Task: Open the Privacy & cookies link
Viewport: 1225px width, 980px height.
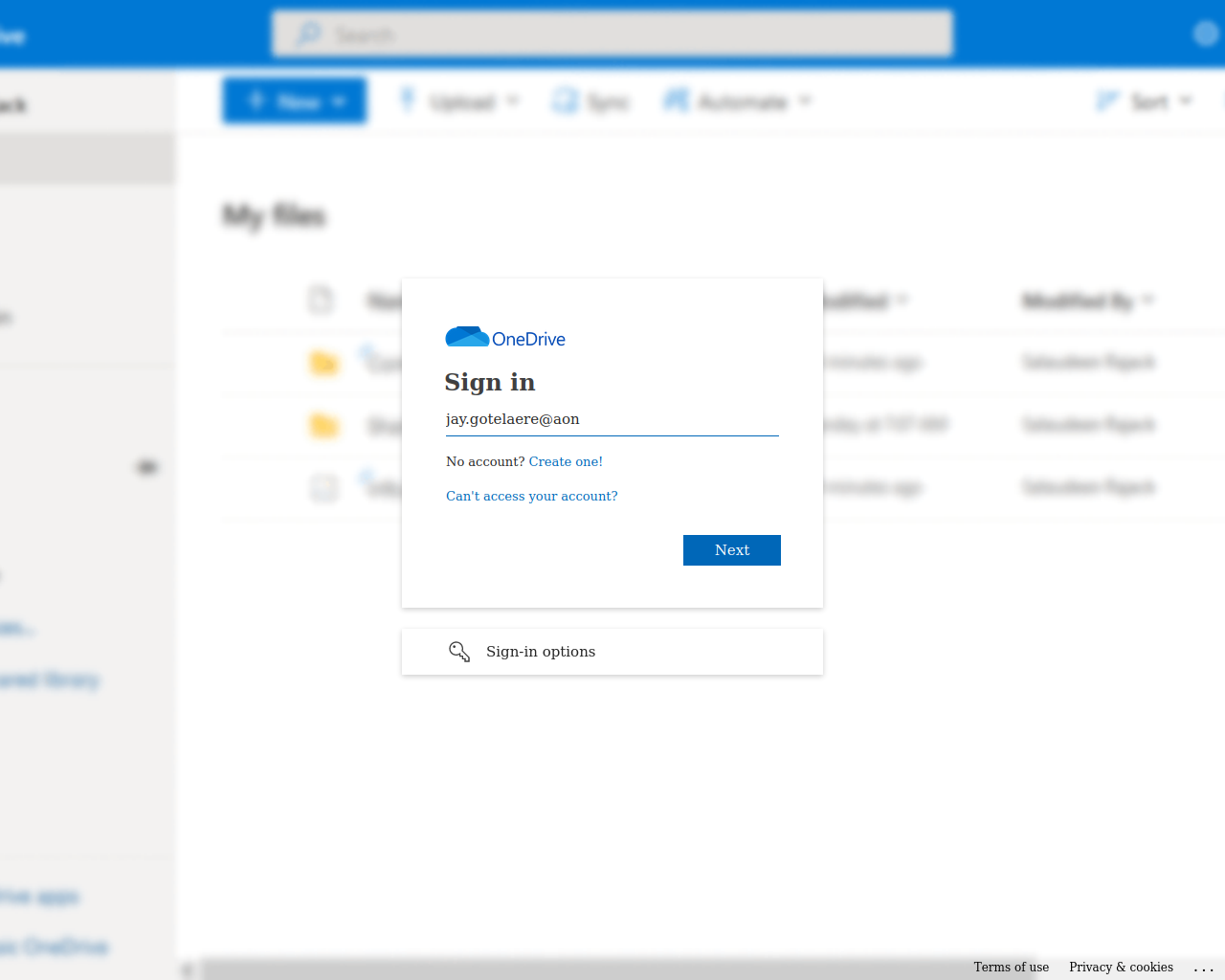Action: 1121,967
